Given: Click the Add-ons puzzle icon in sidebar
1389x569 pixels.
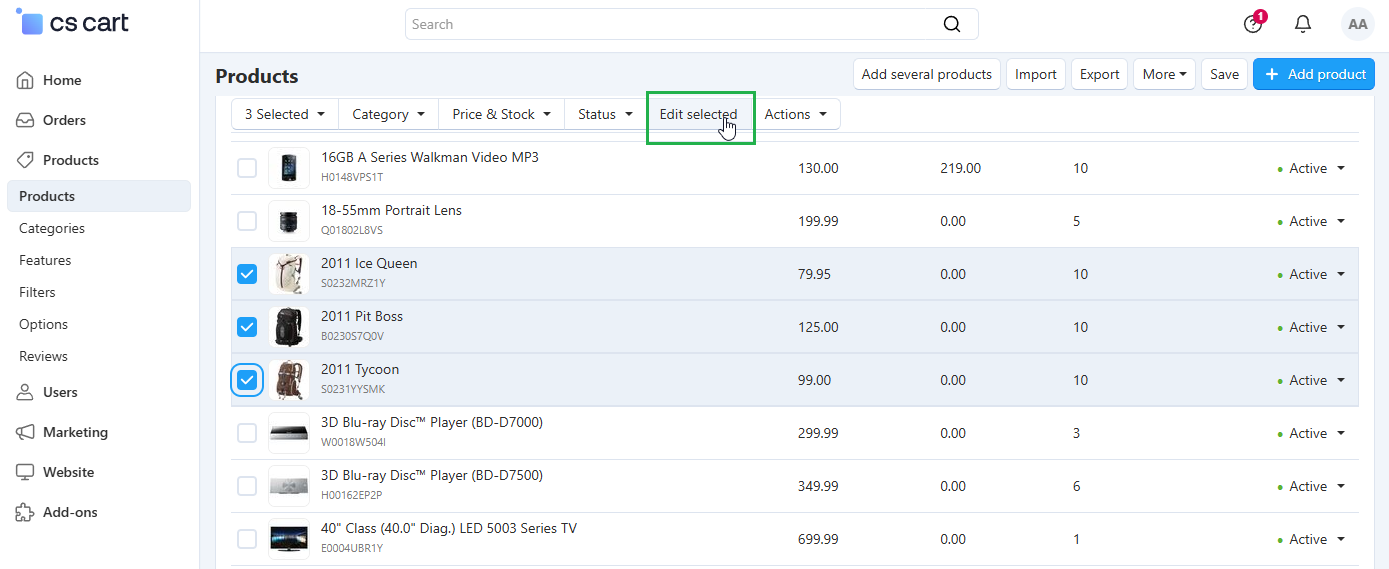Looking at the screenshot, I should pos(25,512).
